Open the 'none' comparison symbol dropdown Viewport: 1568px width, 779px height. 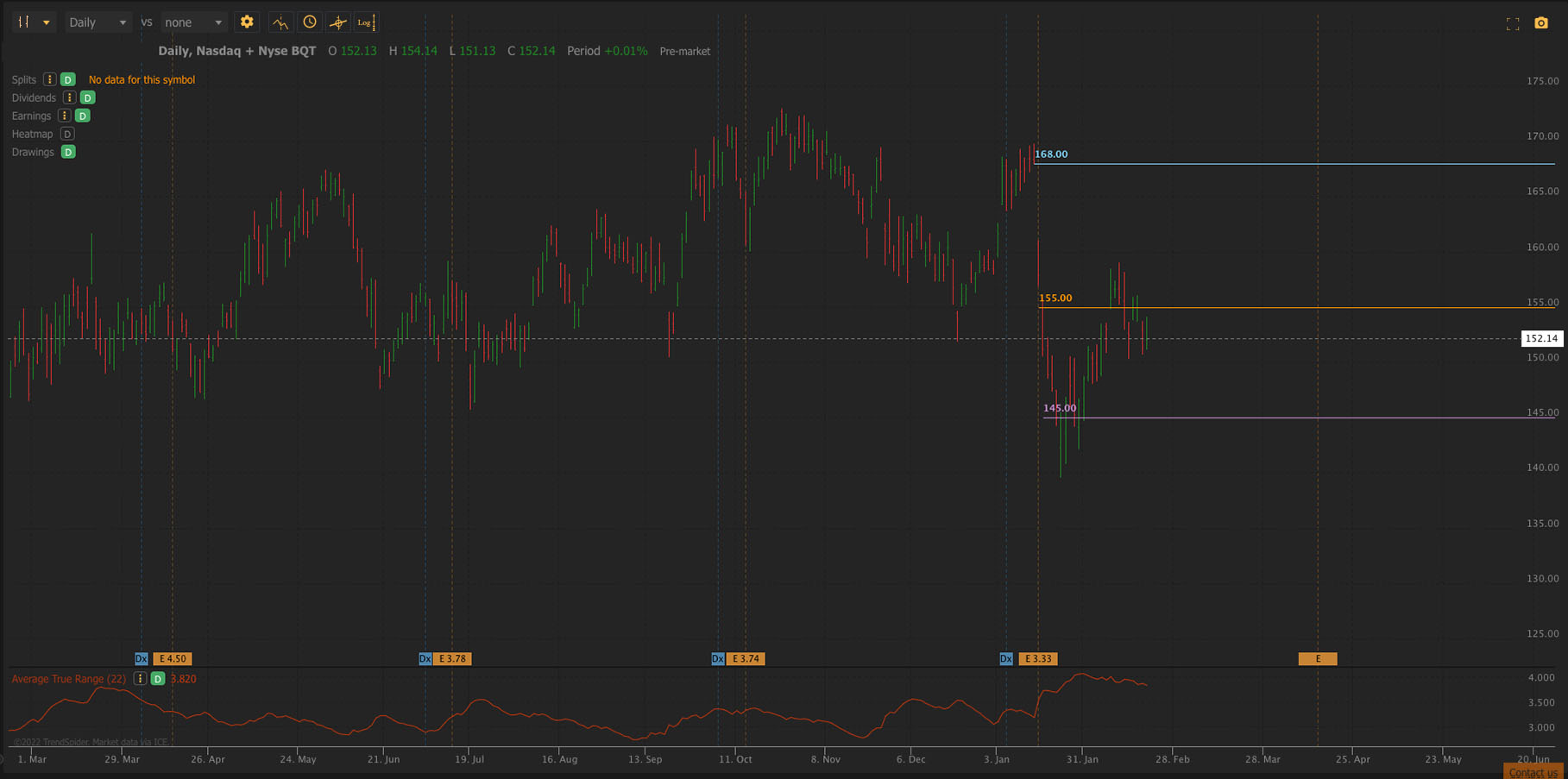click(x=193, y=22)
